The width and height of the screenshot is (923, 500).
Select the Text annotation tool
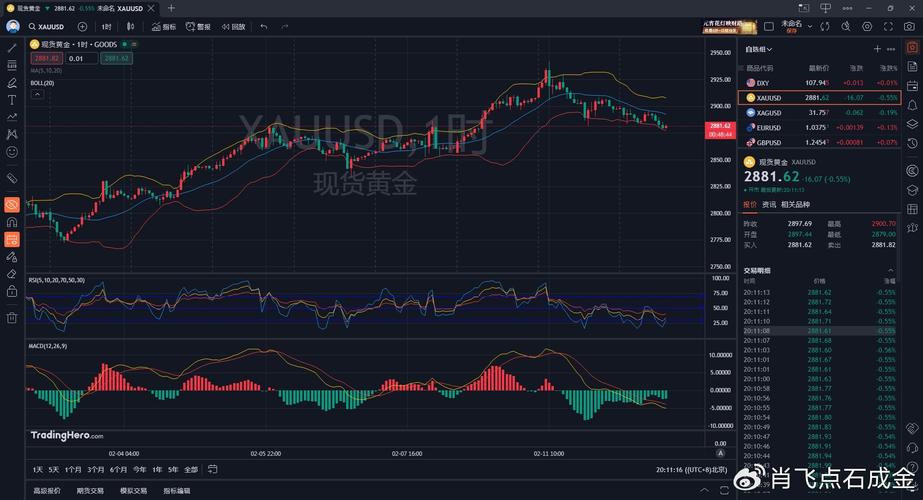(12, 99)
